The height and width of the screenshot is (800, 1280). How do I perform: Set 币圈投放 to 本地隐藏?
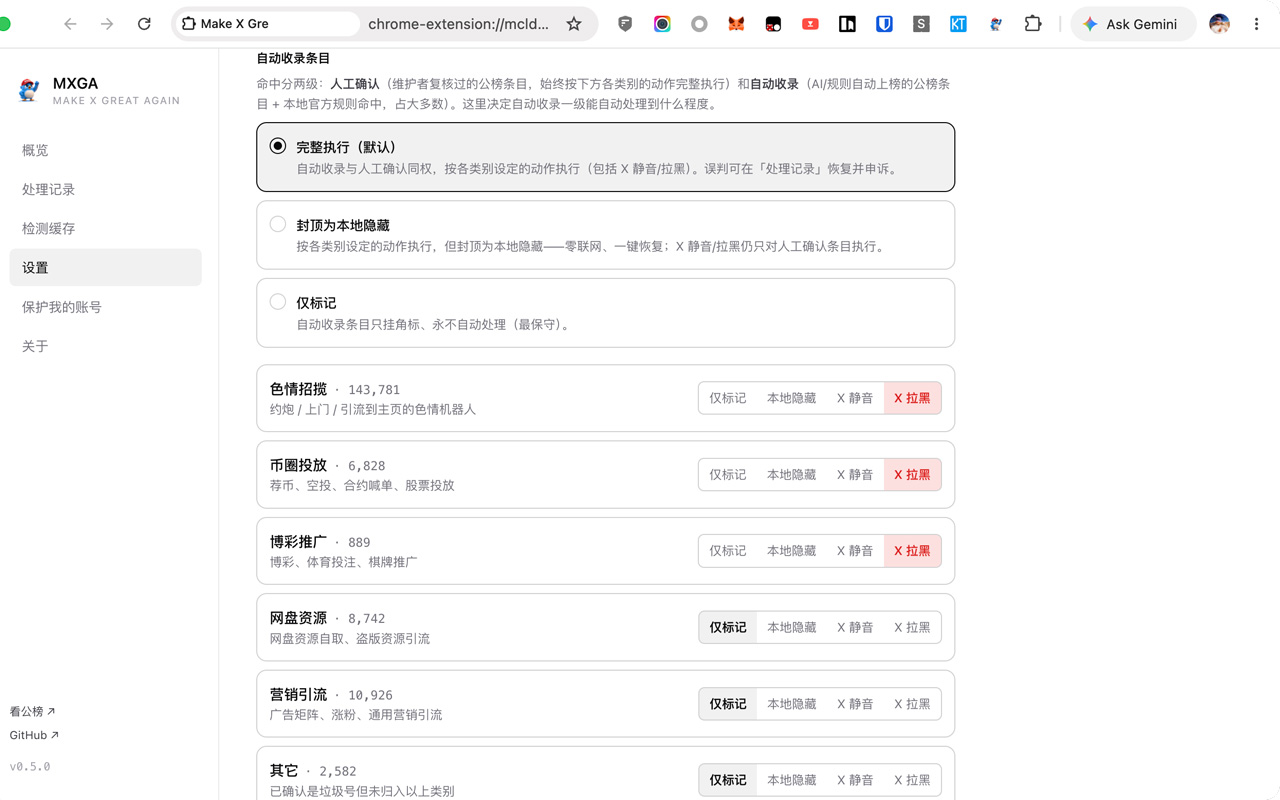791,474
